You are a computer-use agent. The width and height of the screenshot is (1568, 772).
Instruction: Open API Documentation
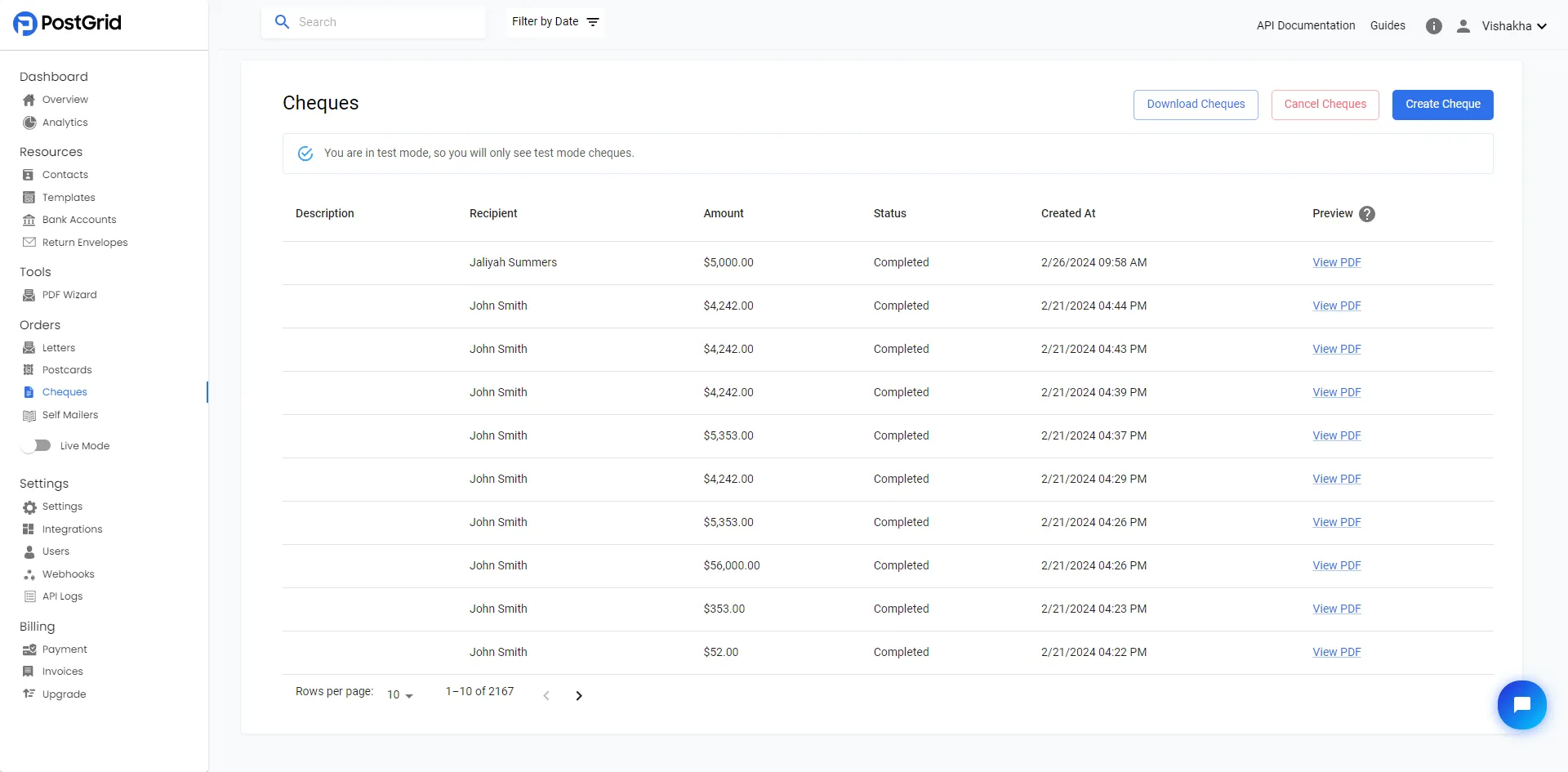click(x=1305, y=25)
